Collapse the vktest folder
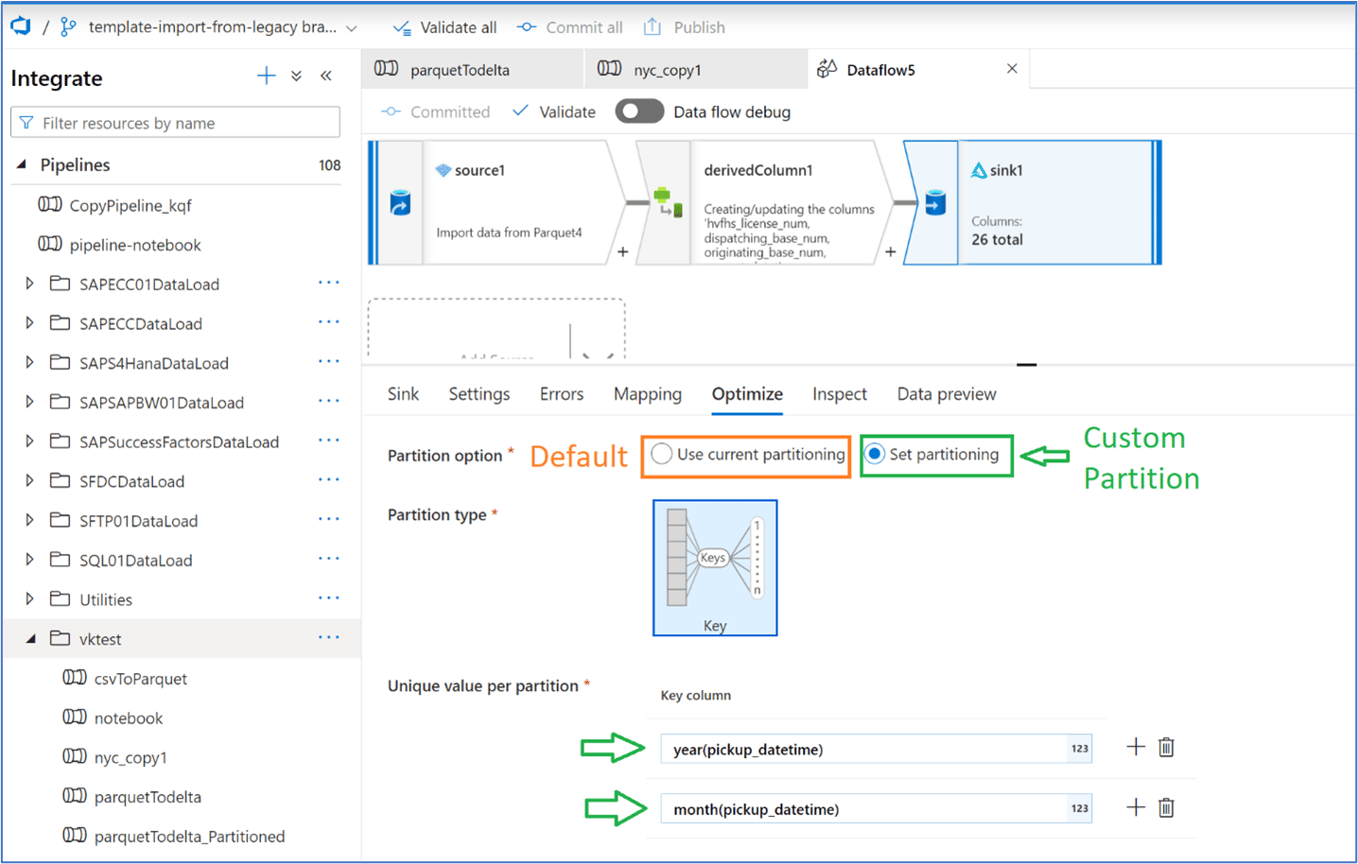Image resolution: width=1358 pixels, height=864 pixels. pyautogui.click(x=29, y=638)
